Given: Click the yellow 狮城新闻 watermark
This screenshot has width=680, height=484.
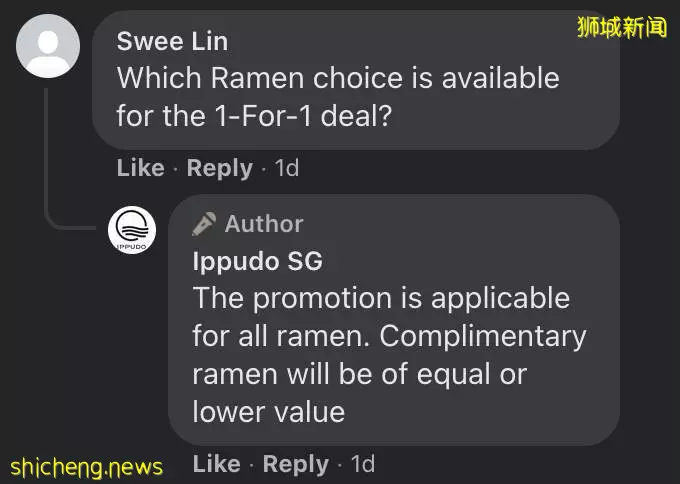Looking at the screenshot, I should (x=622, y=27).
